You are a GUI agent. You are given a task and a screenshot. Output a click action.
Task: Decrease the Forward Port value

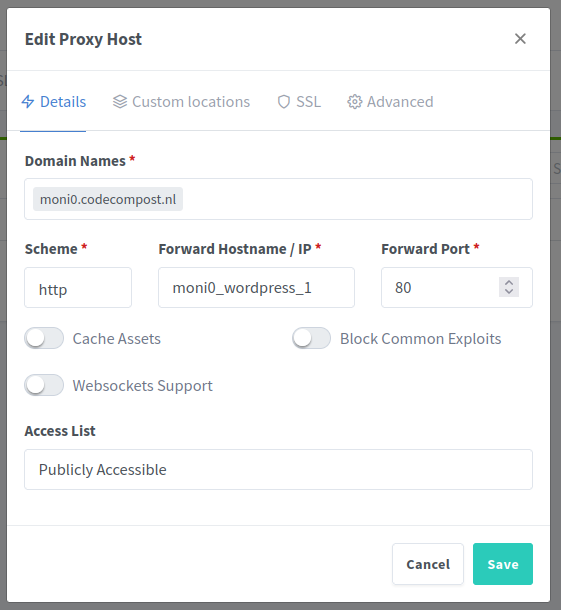point(509,292)
